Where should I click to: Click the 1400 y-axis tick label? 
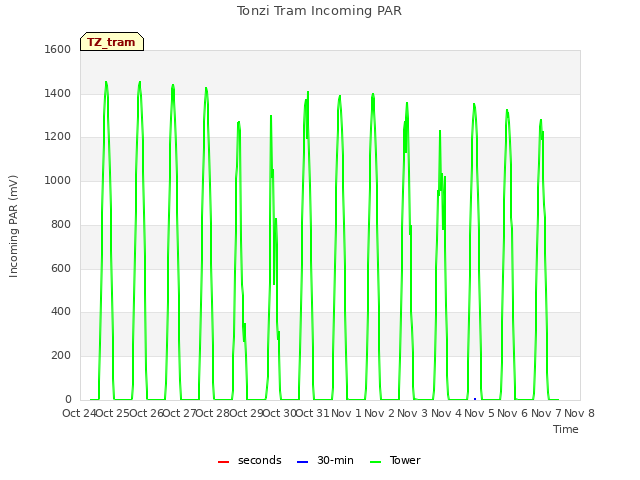tap(58, 93)
